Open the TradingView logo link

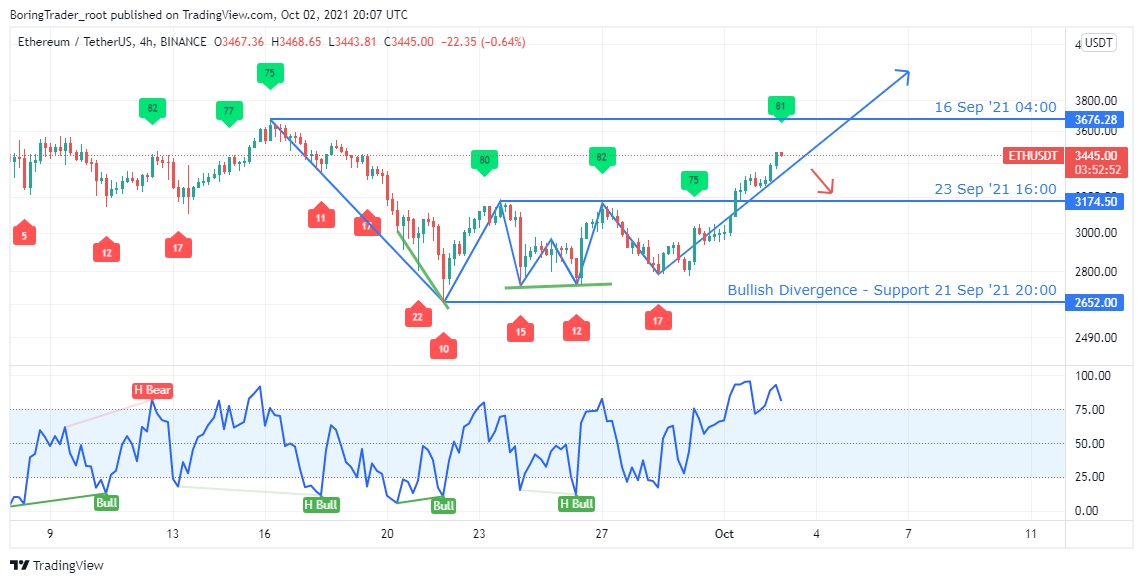coord(57,565)
